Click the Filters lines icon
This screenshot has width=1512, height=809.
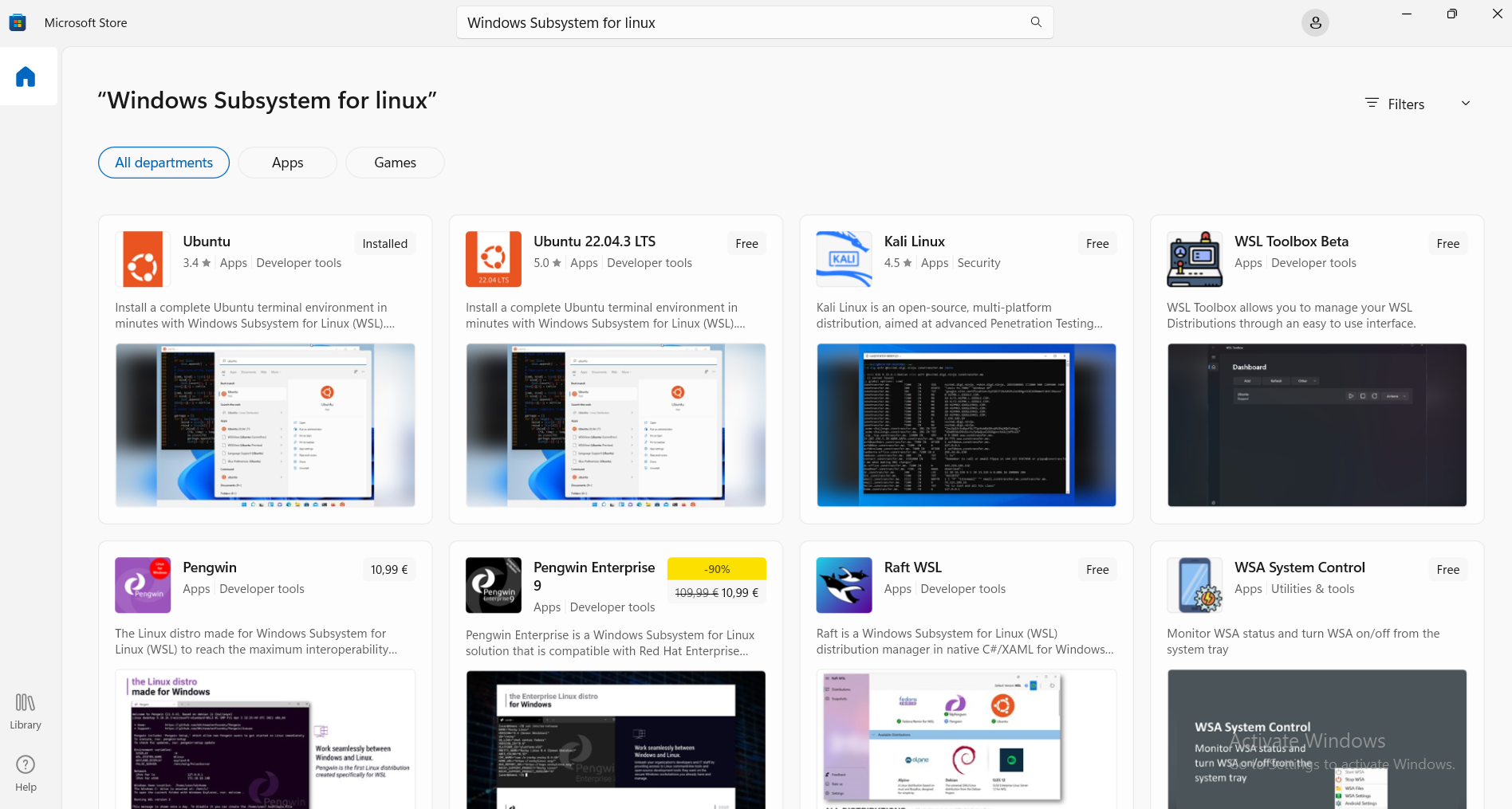pyautogui.click(x=1372, y=103)
